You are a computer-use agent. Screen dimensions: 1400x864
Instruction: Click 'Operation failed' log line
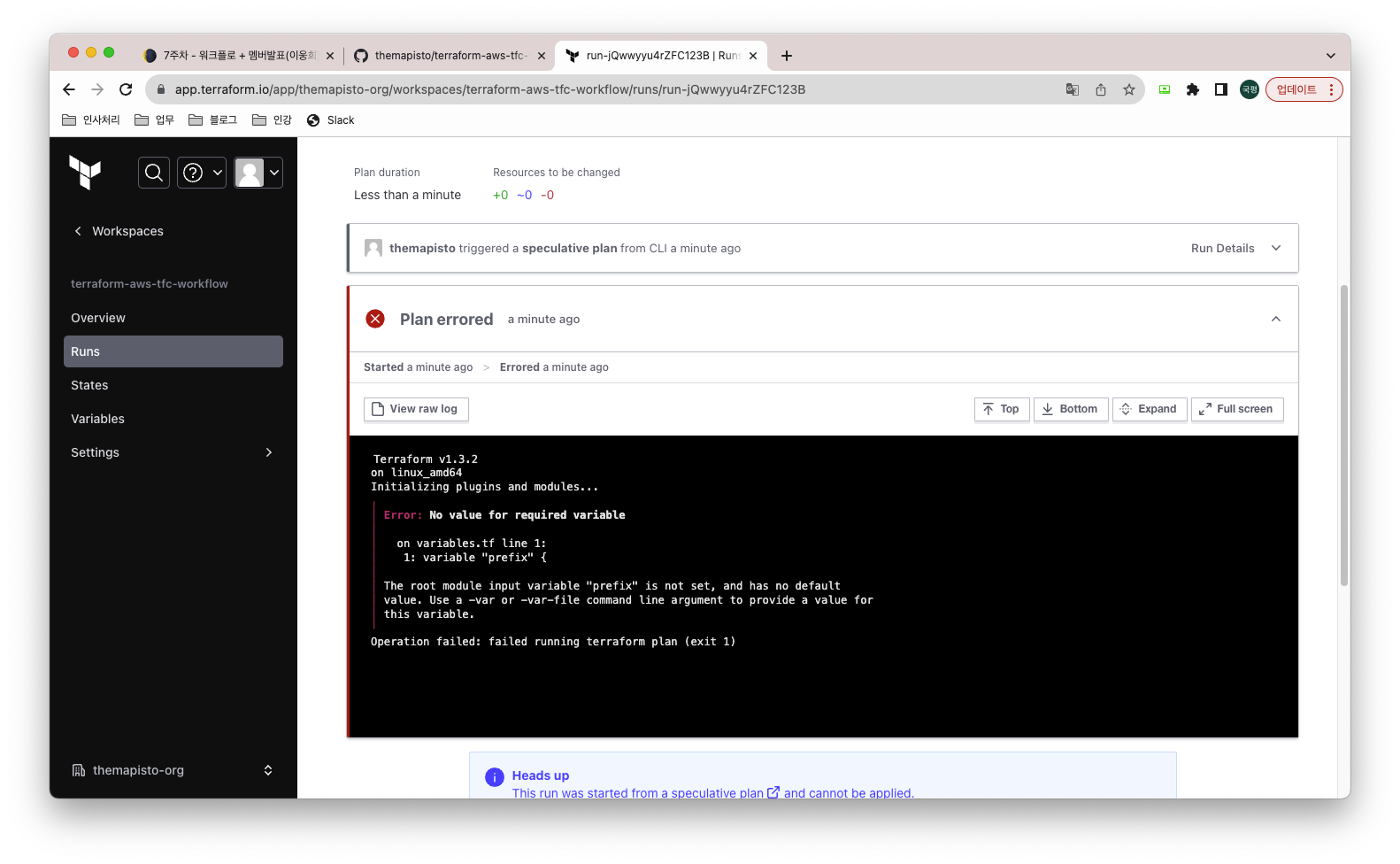[553, 642]
